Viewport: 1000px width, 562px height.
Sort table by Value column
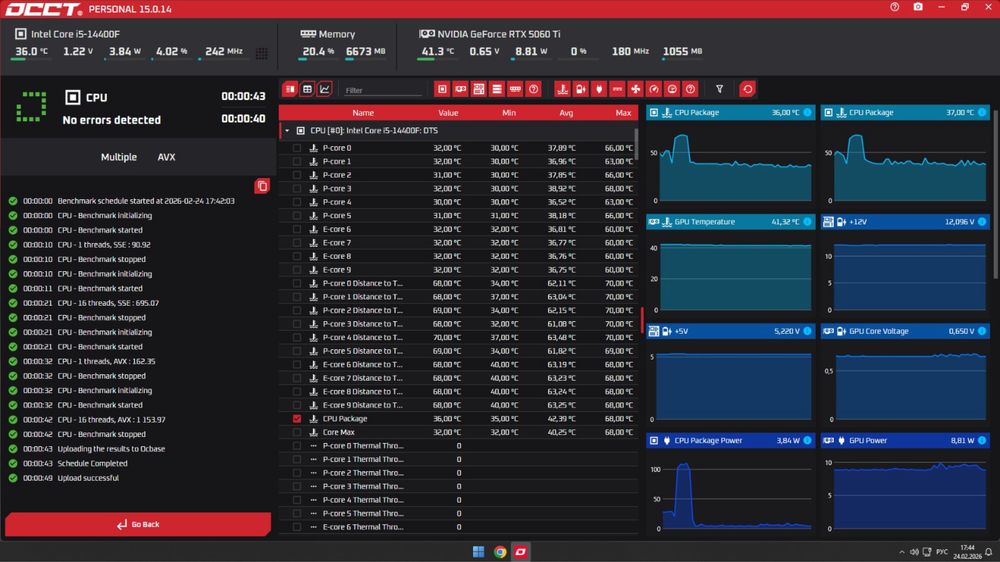click(448, 113)
